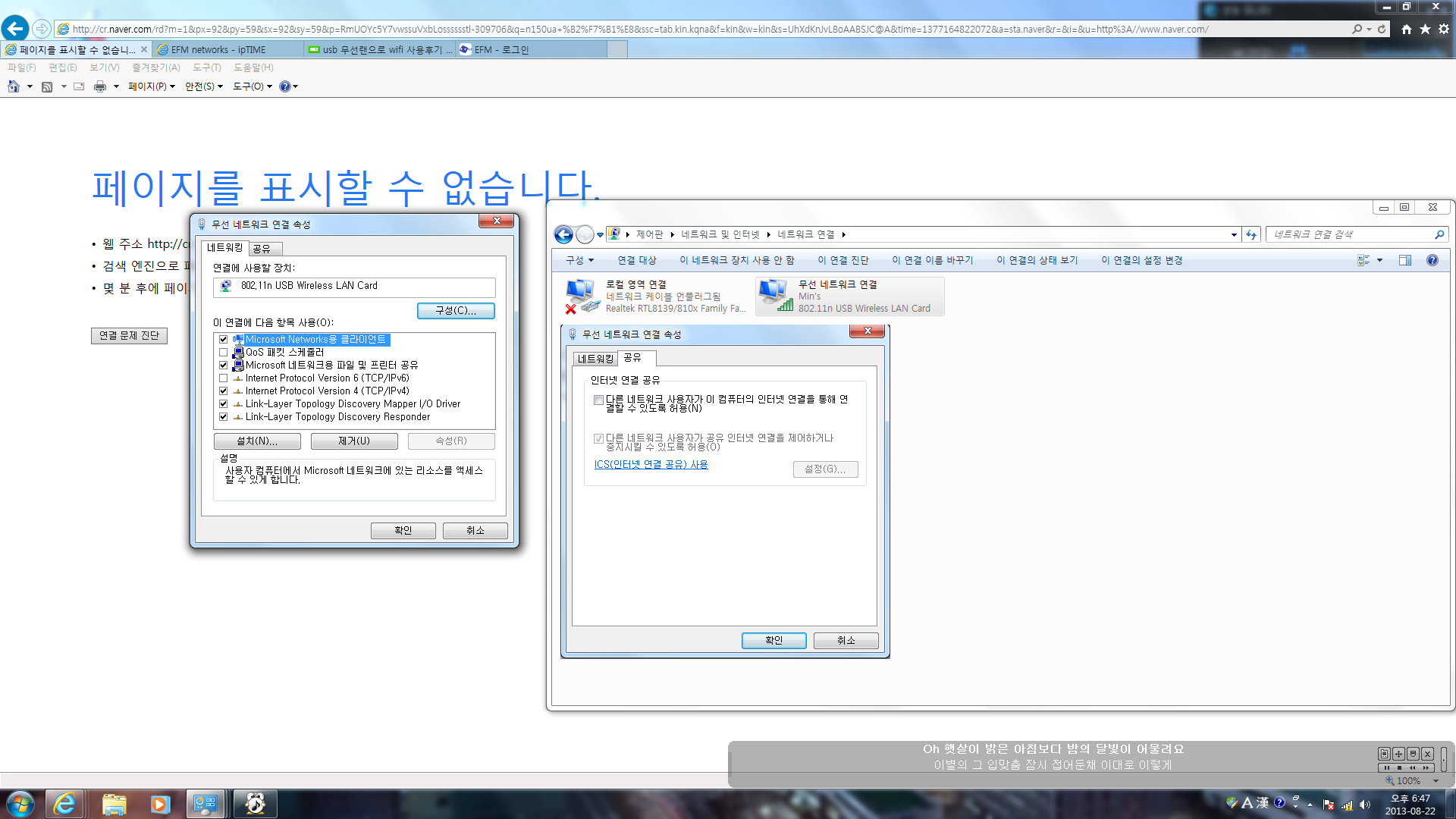This screenshot has width=1456, height=819.
Task: Uncheck Microsoft Networks용 클라이언트 item
Action: tap(224, 340)
